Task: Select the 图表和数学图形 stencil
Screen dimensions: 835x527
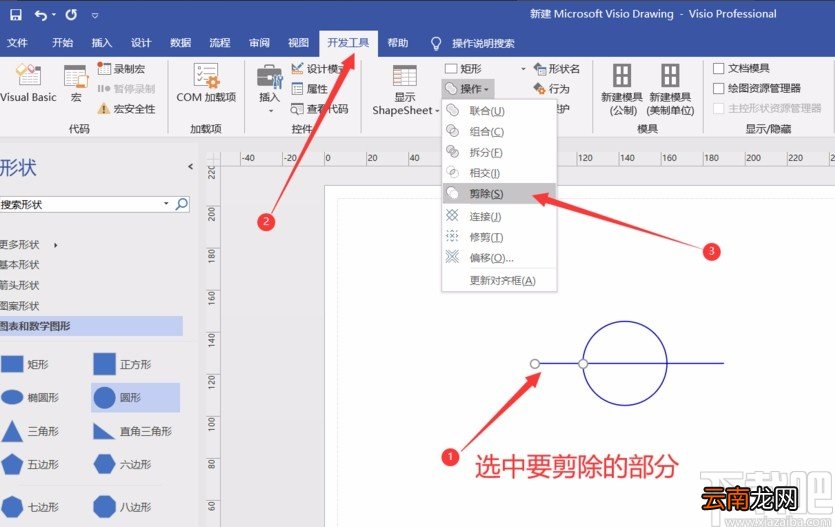Action: tap(91, 326)
